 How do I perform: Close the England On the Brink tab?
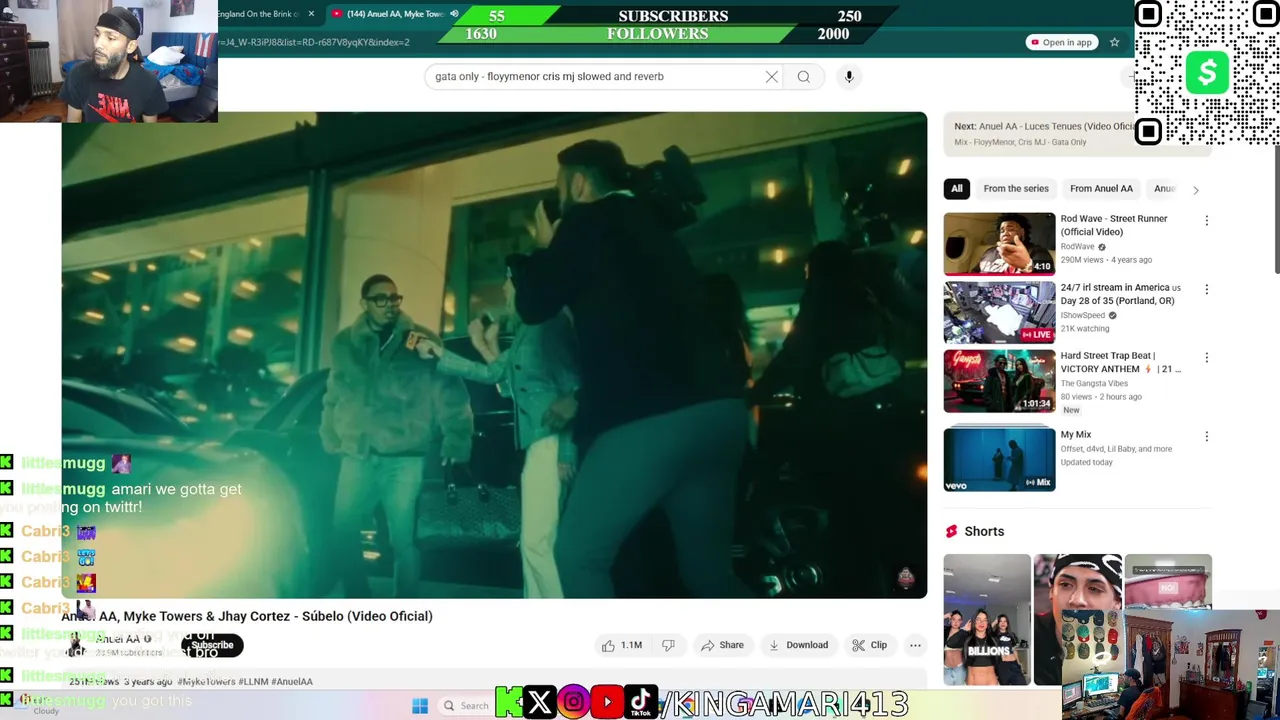click(x=311, y=14)
